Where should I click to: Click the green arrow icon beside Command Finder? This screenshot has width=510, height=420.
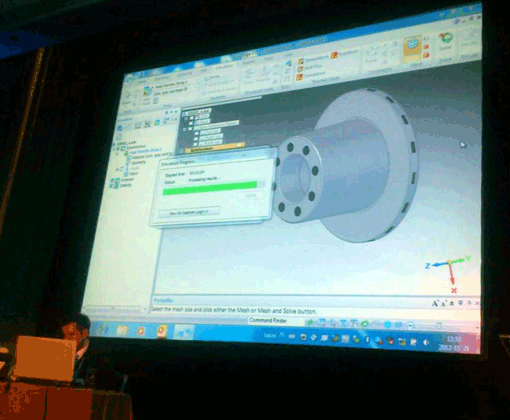coord(311,322)
